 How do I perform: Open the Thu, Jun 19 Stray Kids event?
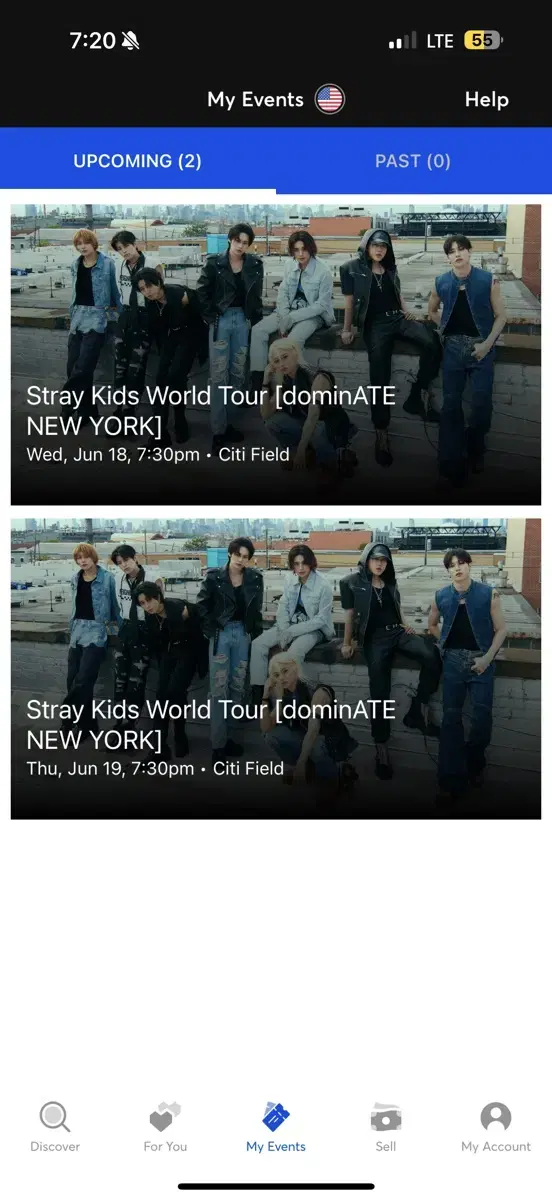pos(276,669)
